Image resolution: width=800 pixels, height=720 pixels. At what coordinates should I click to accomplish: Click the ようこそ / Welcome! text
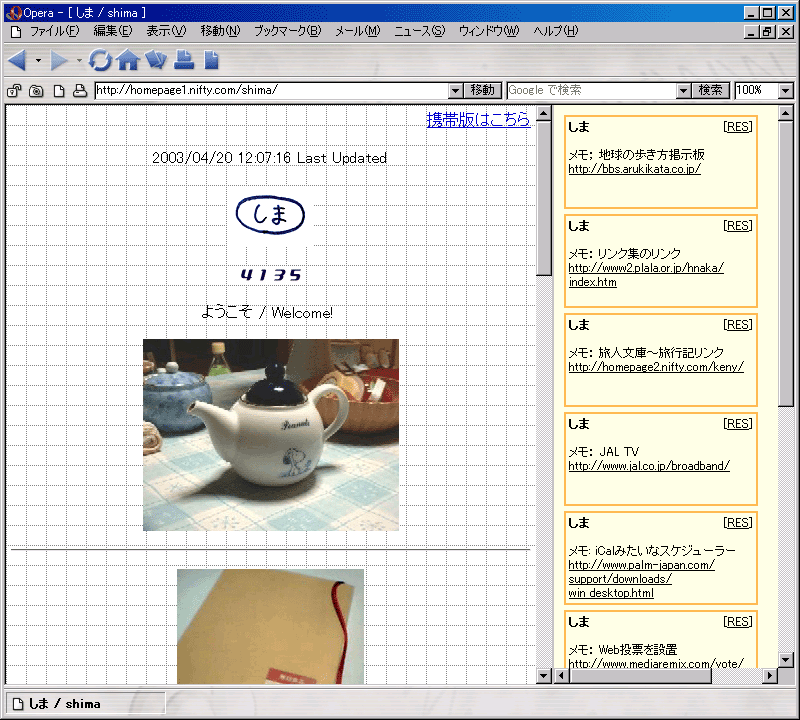(x=267, y=312)
